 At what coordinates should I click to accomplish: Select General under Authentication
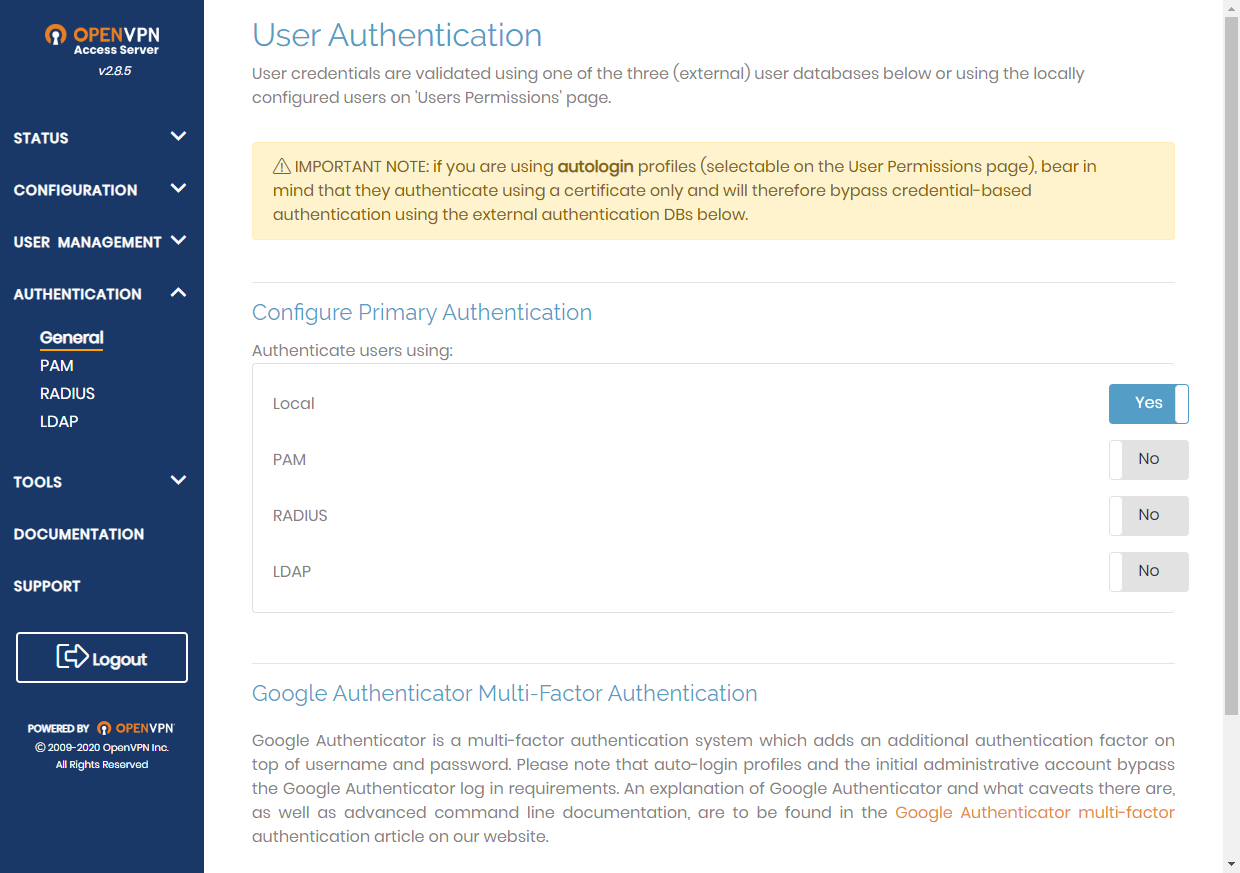tap(72, 338)
